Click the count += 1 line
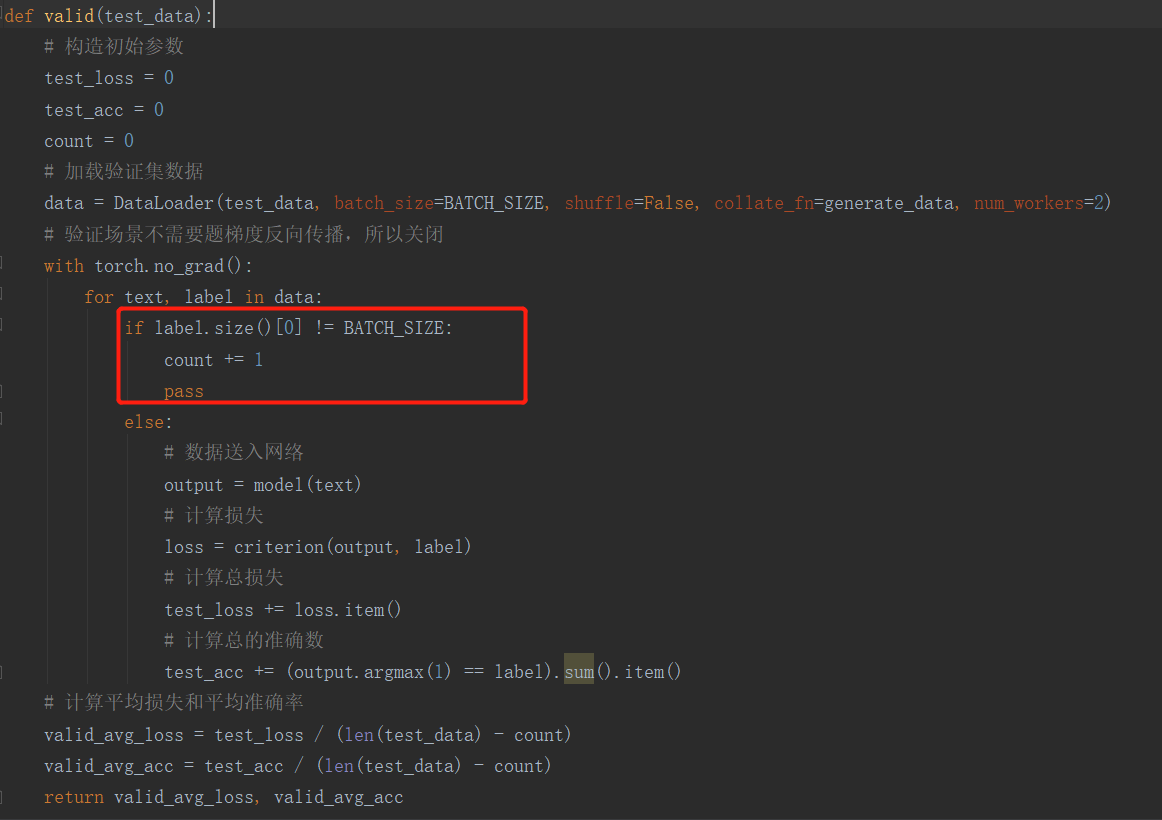The height and width of the screenshot is (820, 1162). coord(213,359)
